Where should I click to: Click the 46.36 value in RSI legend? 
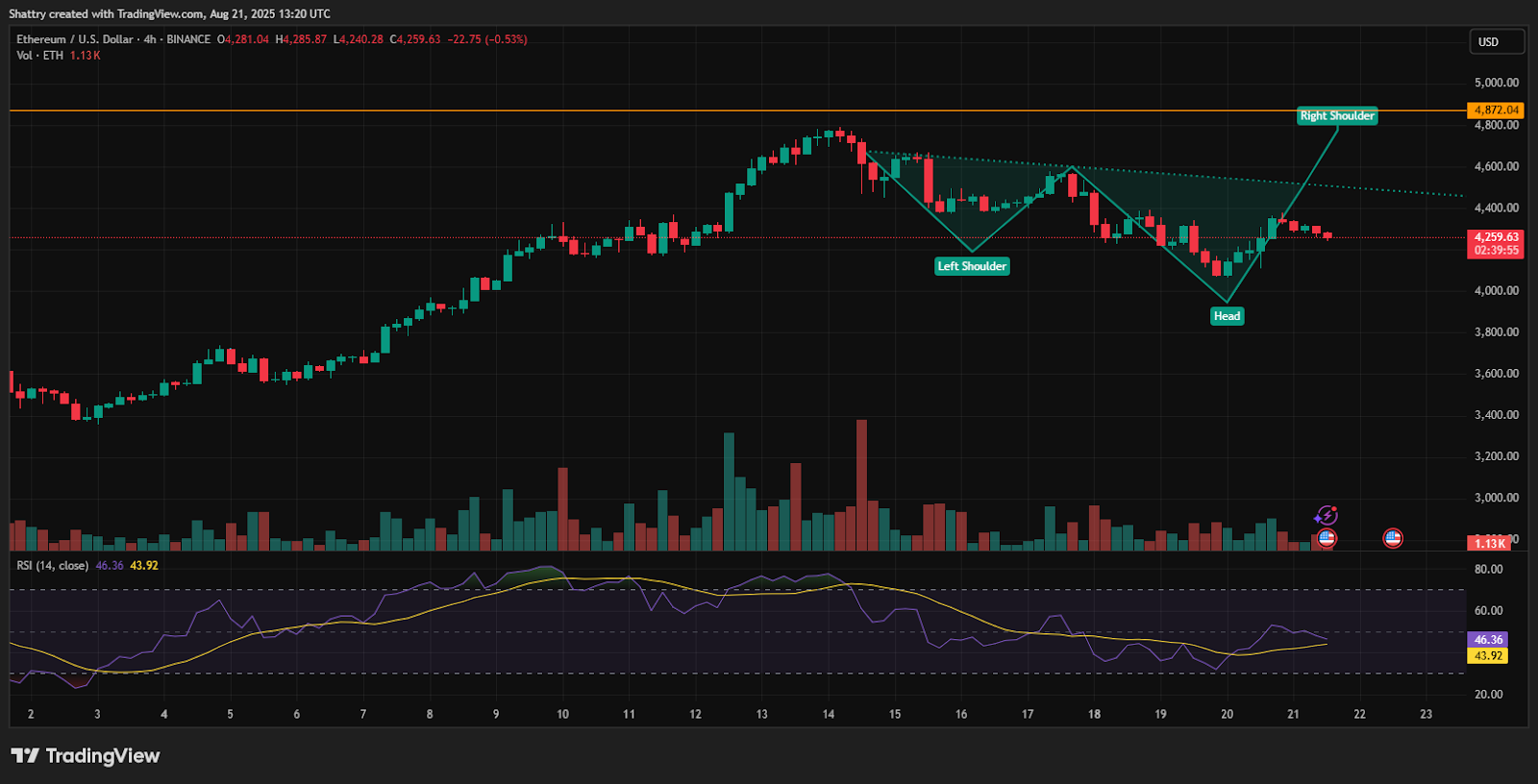coord(110,566)
